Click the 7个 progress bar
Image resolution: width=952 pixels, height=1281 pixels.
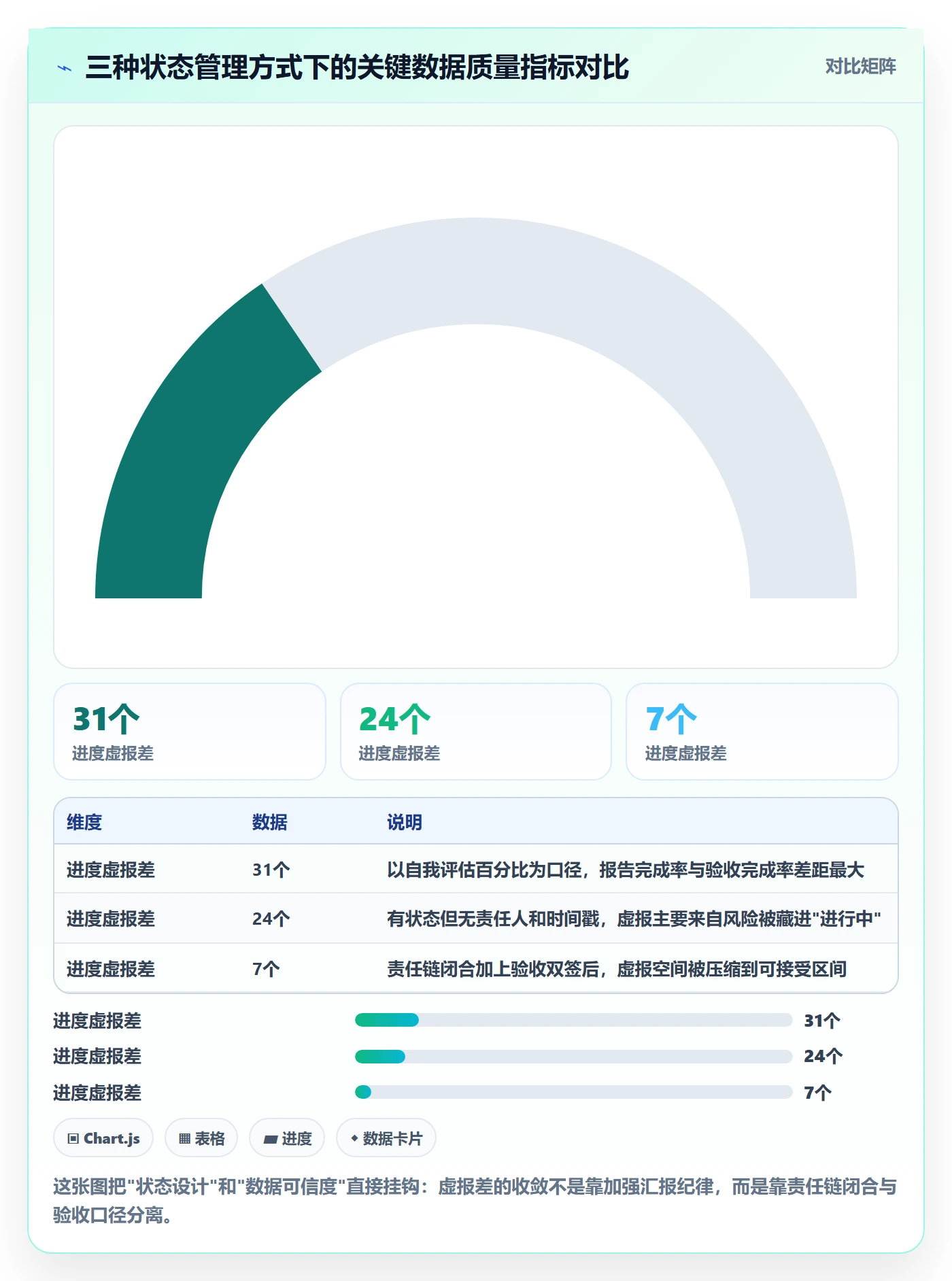coord(574,1092)
